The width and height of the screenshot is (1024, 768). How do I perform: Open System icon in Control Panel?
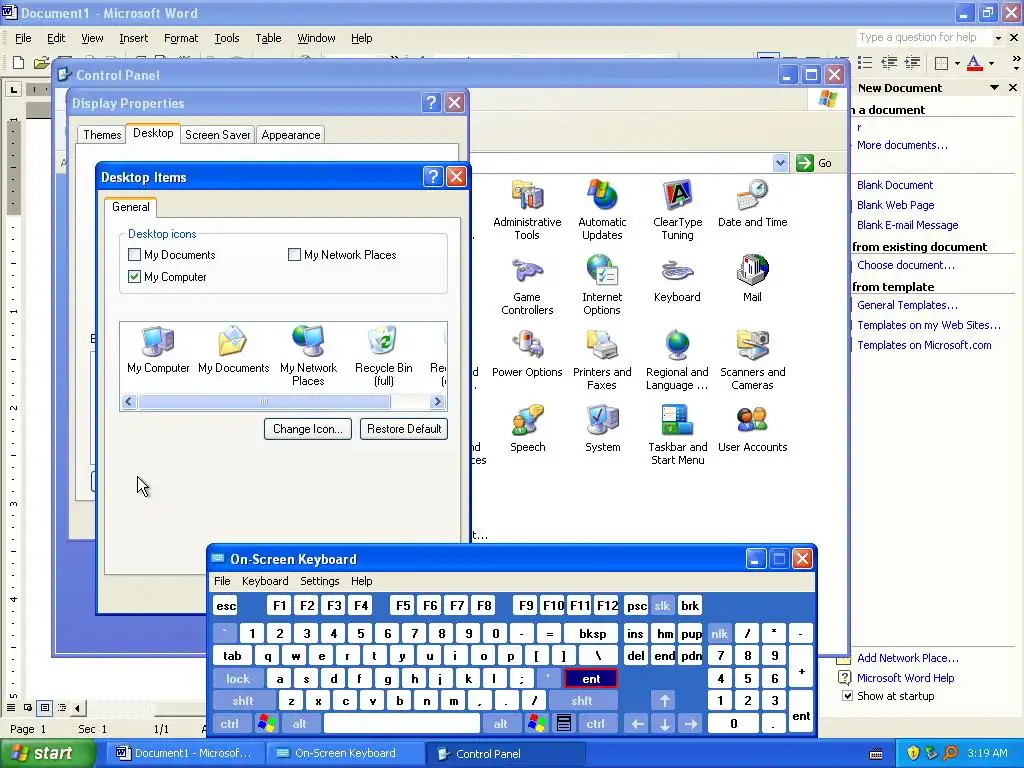coord(602,429)
